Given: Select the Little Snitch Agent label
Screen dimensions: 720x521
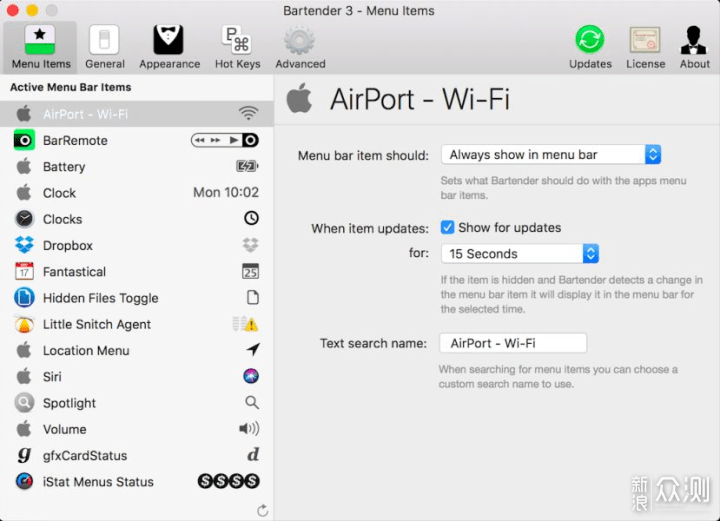Looking at the screenshot, I should coord(96,324).
